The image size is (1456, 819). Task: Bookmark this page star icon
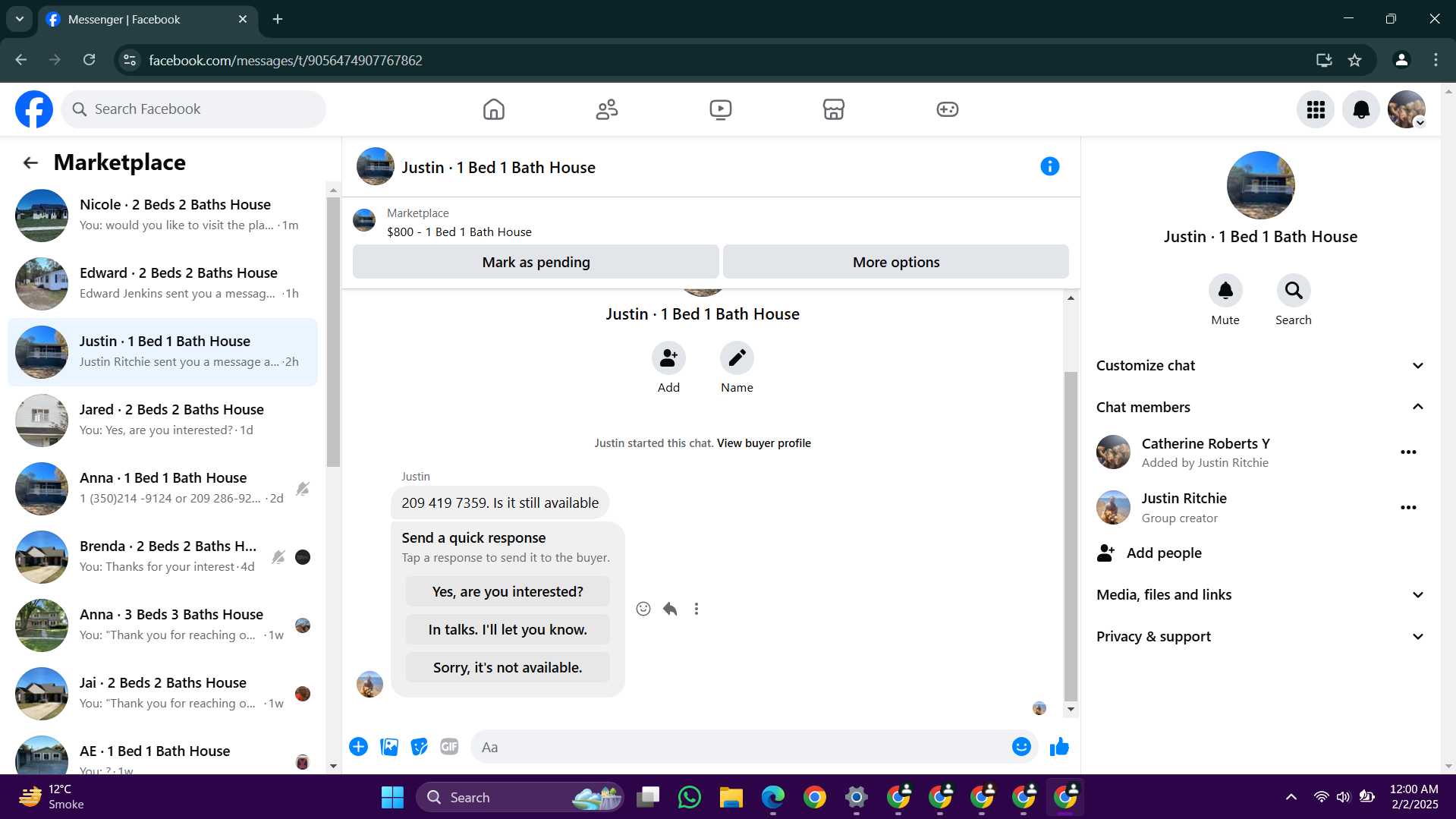coord(1355,60)
